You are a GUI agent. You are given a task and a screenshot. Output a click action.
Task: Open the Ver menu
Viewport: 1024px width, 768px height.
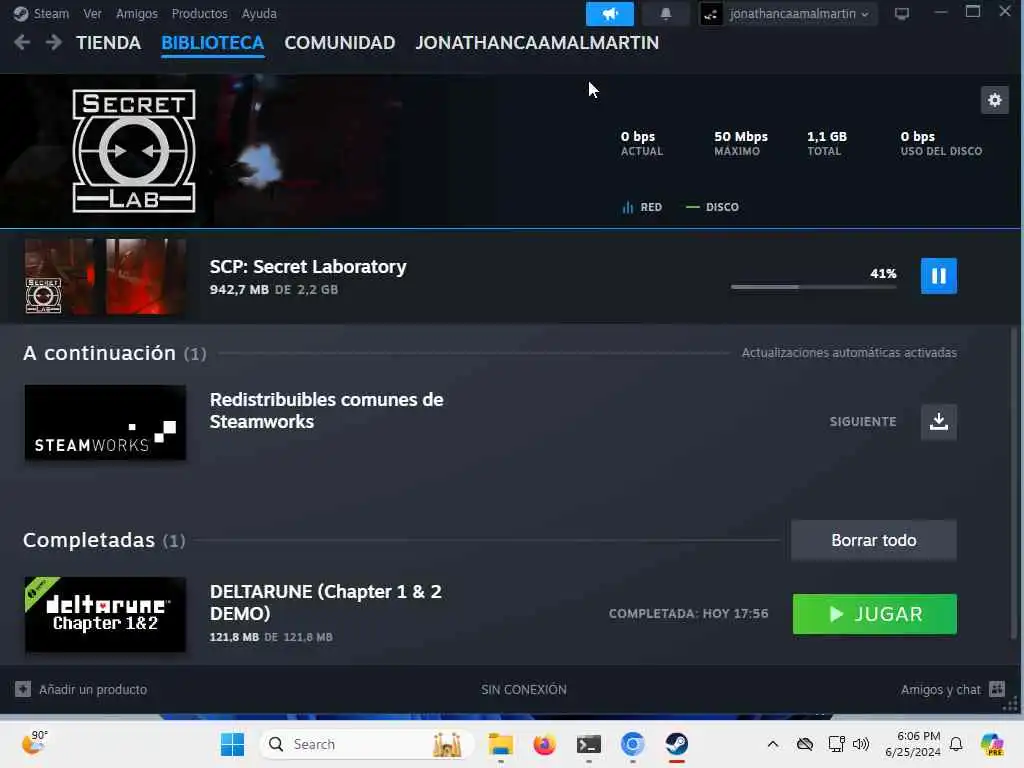pyautogui.click(x=92, y=14)
